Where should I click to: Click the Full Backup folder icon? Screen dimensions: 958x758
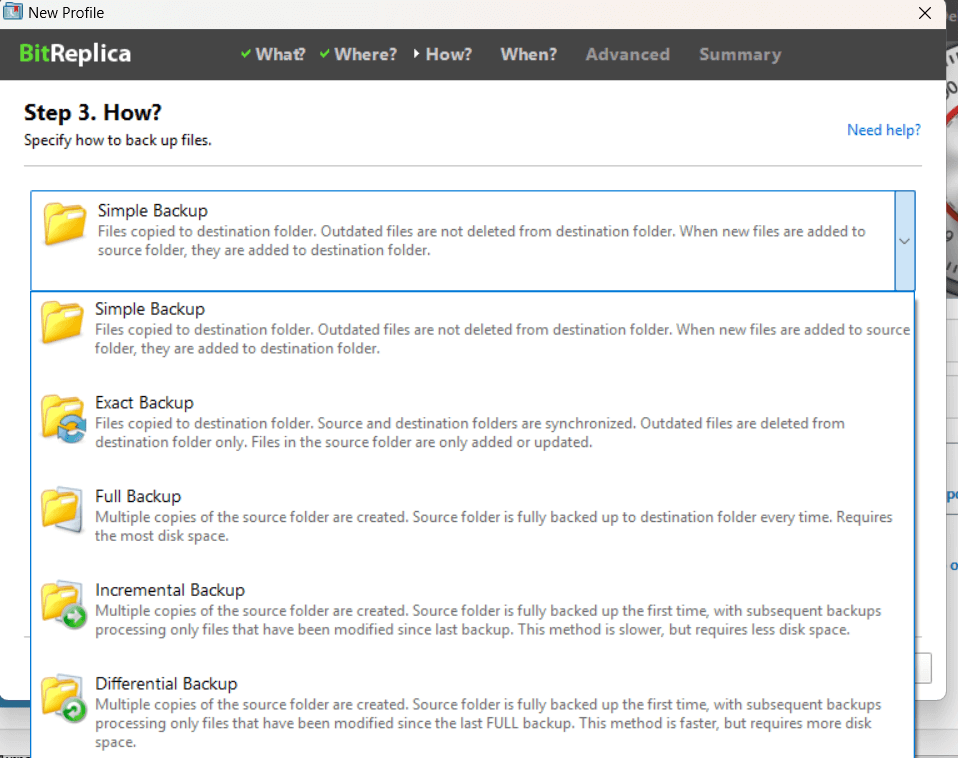[63, 509]
